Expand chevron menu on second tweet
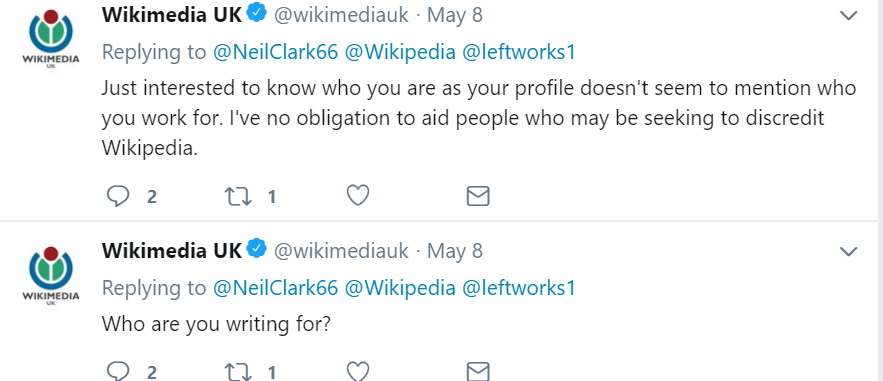This screenshot has height=381, width=883. coord(848,251)
